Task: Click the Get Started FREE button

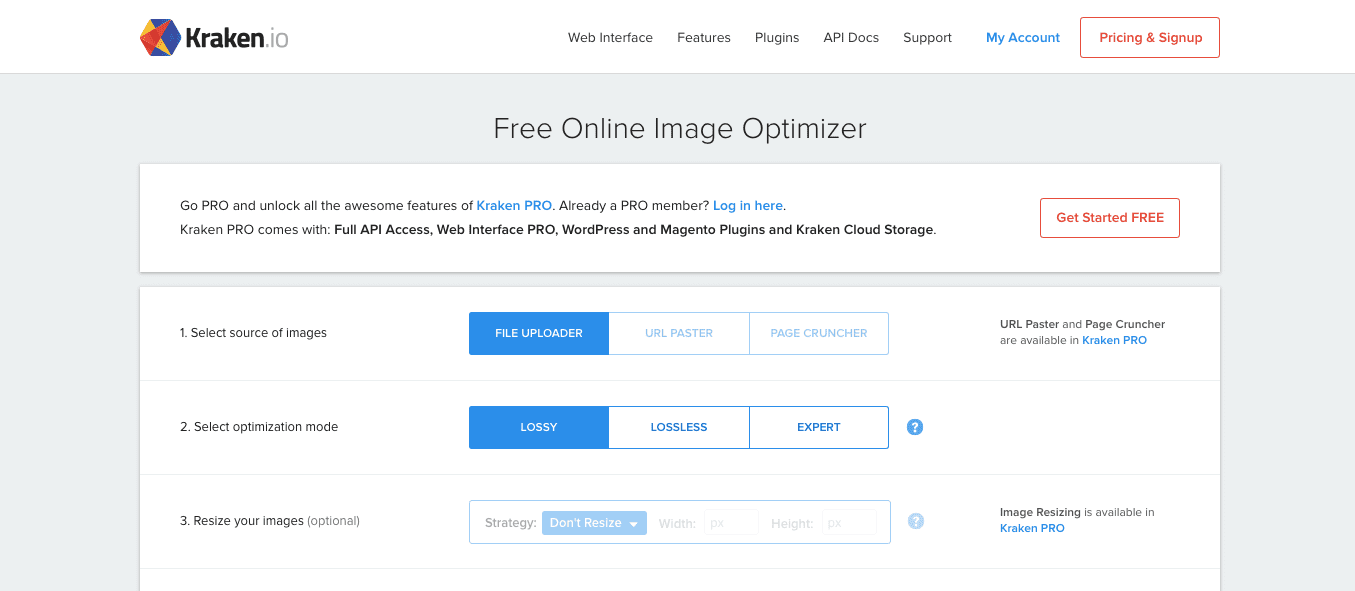Action: 1110,218
